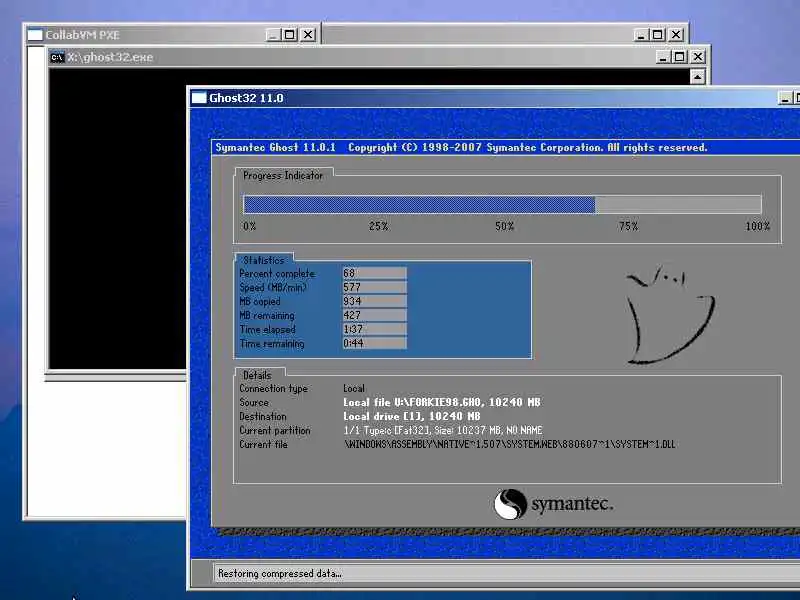Click the Ghost32 11.0 title bar text
This screenshot has width=800, height=600.
(x=246, y=98)
